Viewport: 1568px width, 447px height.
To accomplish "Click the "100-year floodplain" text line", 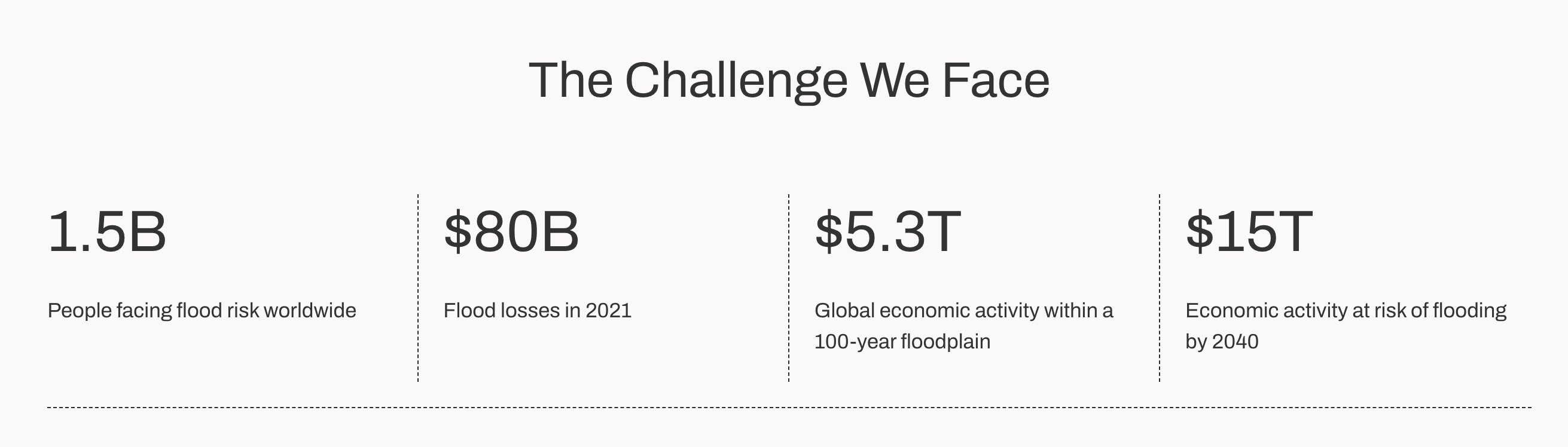I will click(x=902, y=342).
